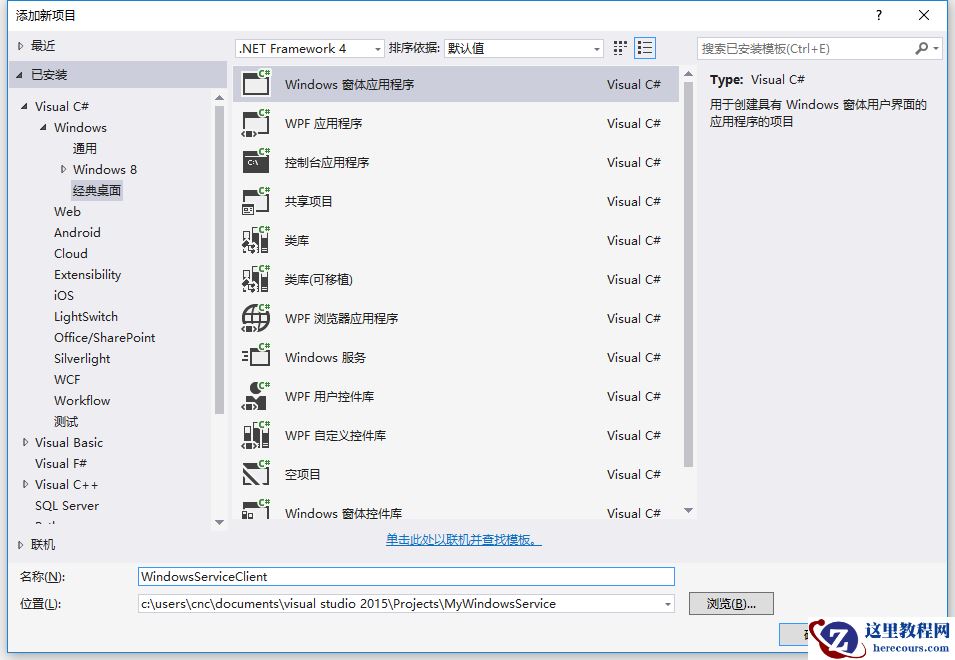Select the 经典桌面 tree item
This screenshot has height=660, width=955.
97,191
